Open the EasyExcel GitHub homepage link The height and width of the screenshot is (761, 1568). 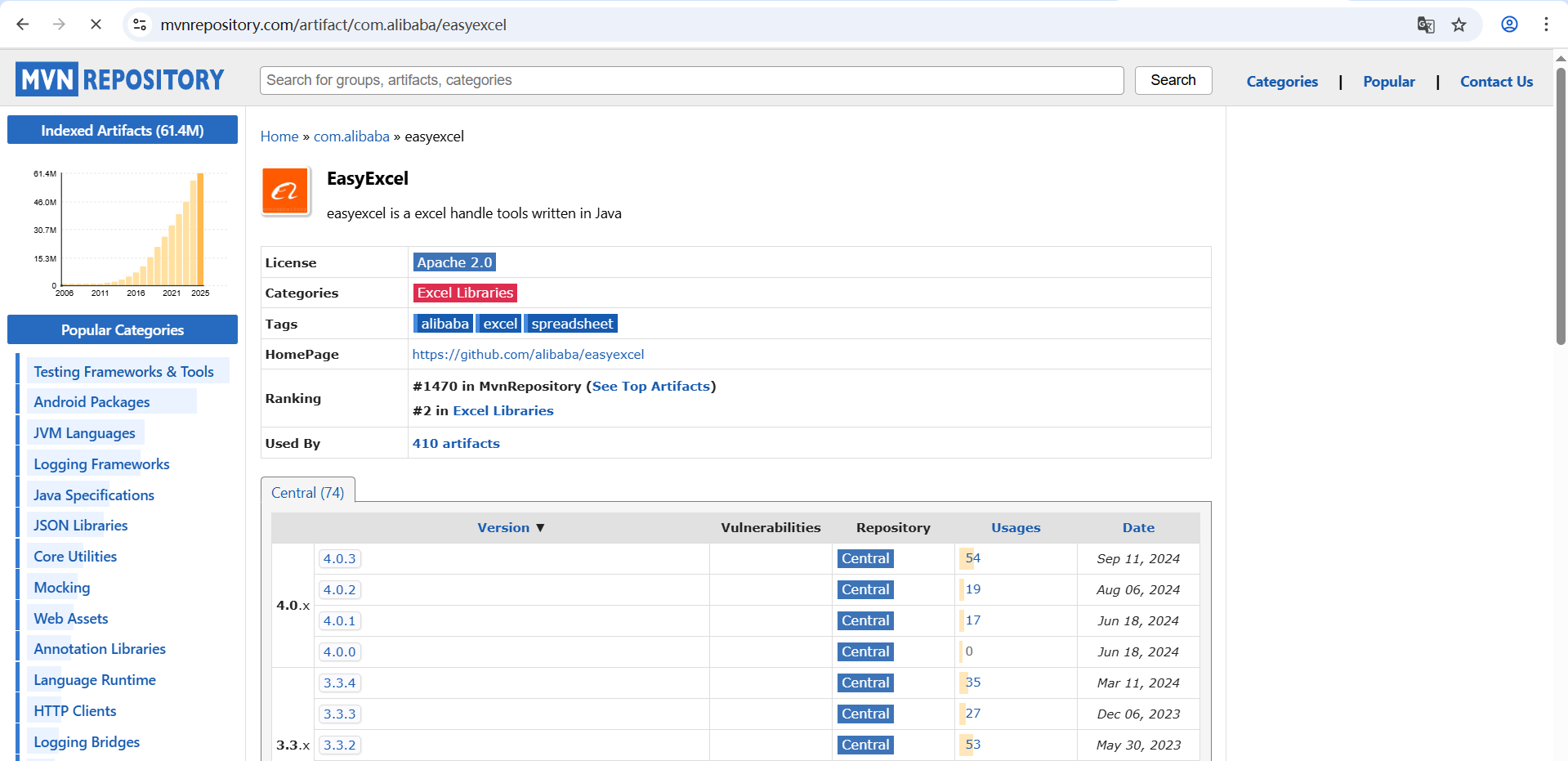coord(528,354)
